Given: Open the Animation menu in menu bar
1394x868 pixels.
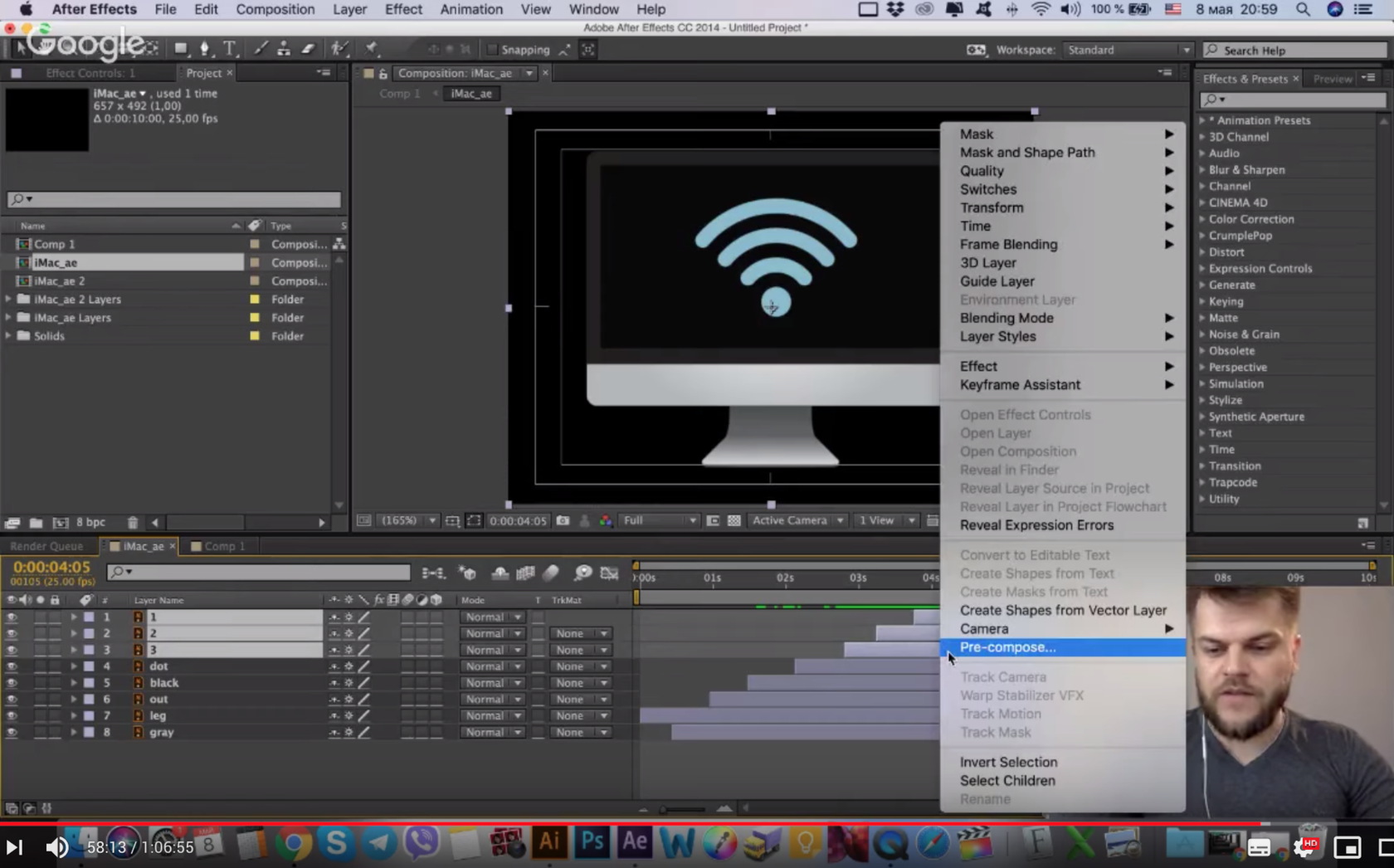Looking at the screenshot, I should pos(470,9).
